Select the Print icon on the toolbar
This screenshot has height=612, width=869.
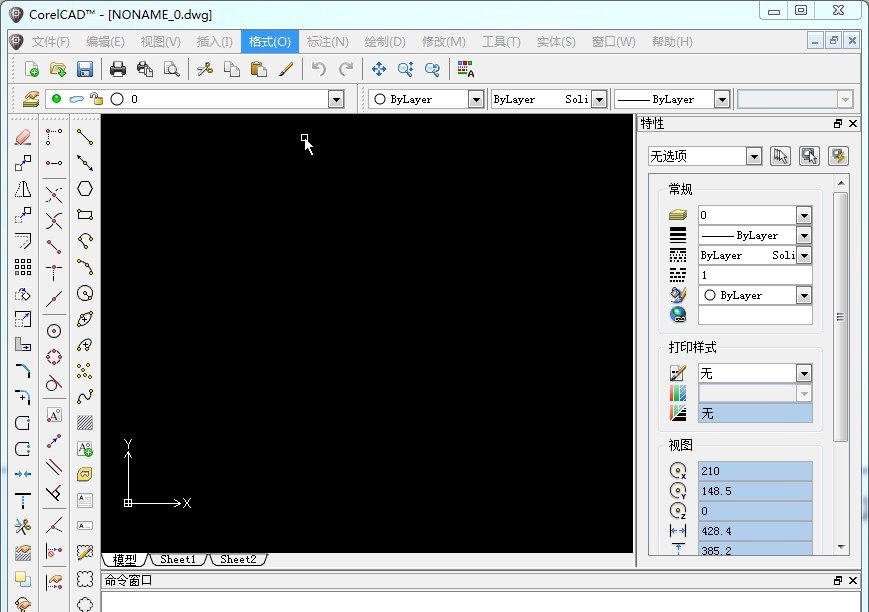[117, 69]
